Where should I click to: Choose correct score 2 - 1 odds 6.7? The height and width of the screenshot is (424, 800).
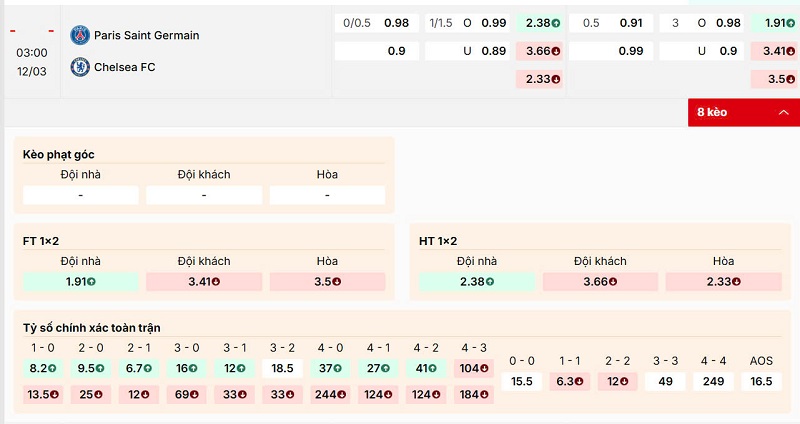coord(136,368)
